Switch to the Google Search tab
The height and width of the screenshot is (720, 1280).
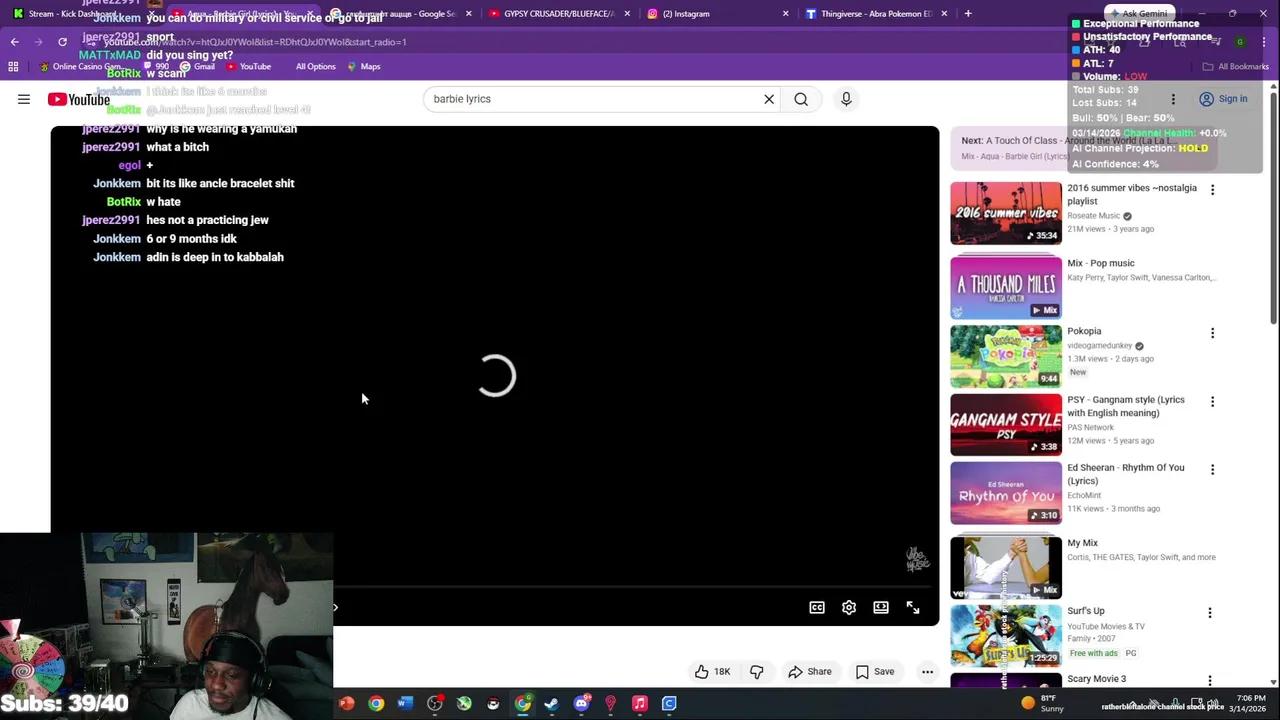tap(400, 14)
